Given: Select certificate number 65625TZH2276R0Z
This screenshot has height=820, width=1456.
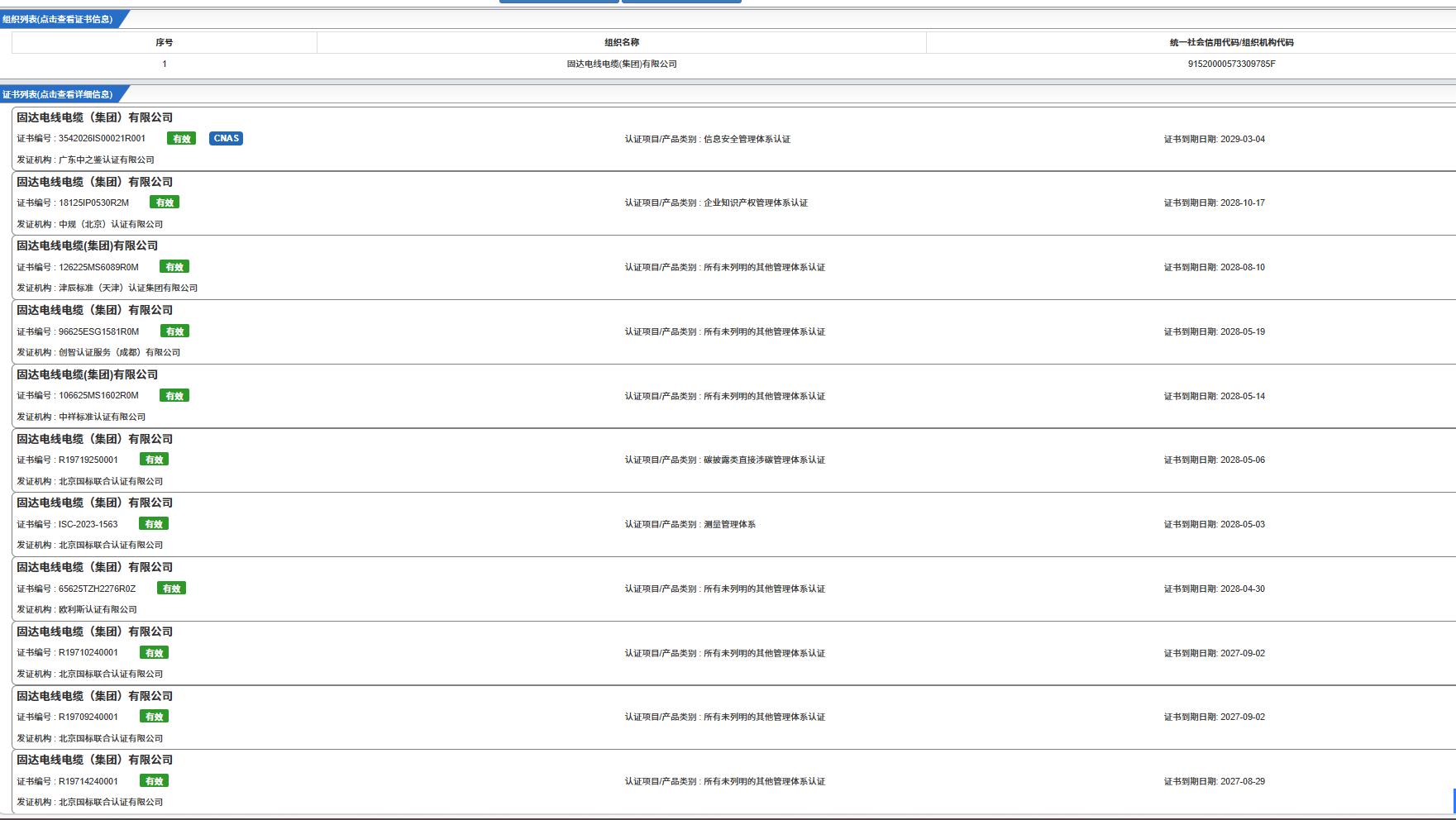Looking at the screenshot, I should (97, 589).
